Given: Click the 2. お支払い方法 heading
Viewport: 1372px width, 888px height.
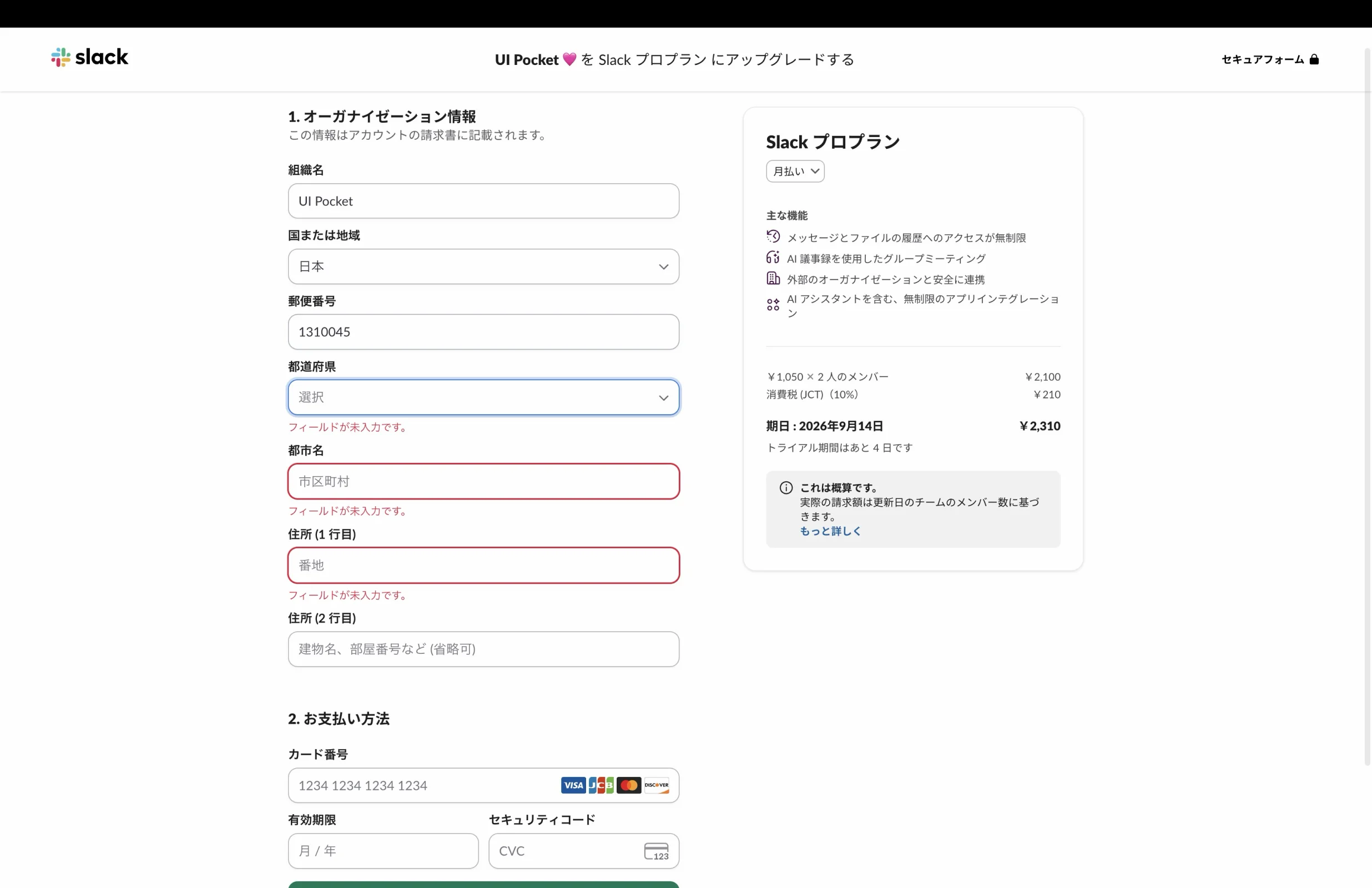Looking at the screenshot, I should click(x=339, y=719).
